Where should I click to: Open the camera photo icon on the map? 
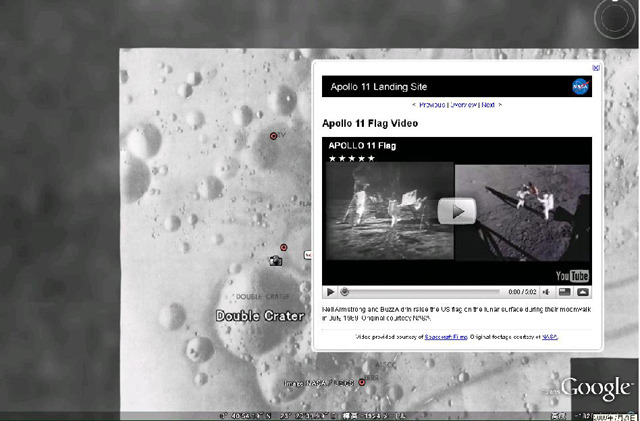click(276, 261)
